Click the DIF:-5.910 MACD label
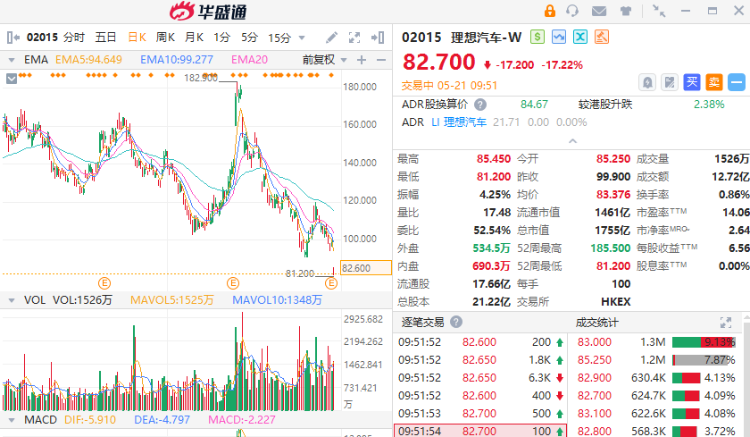The height and width of the screenshot is (437, 750). tap(90, 420)
